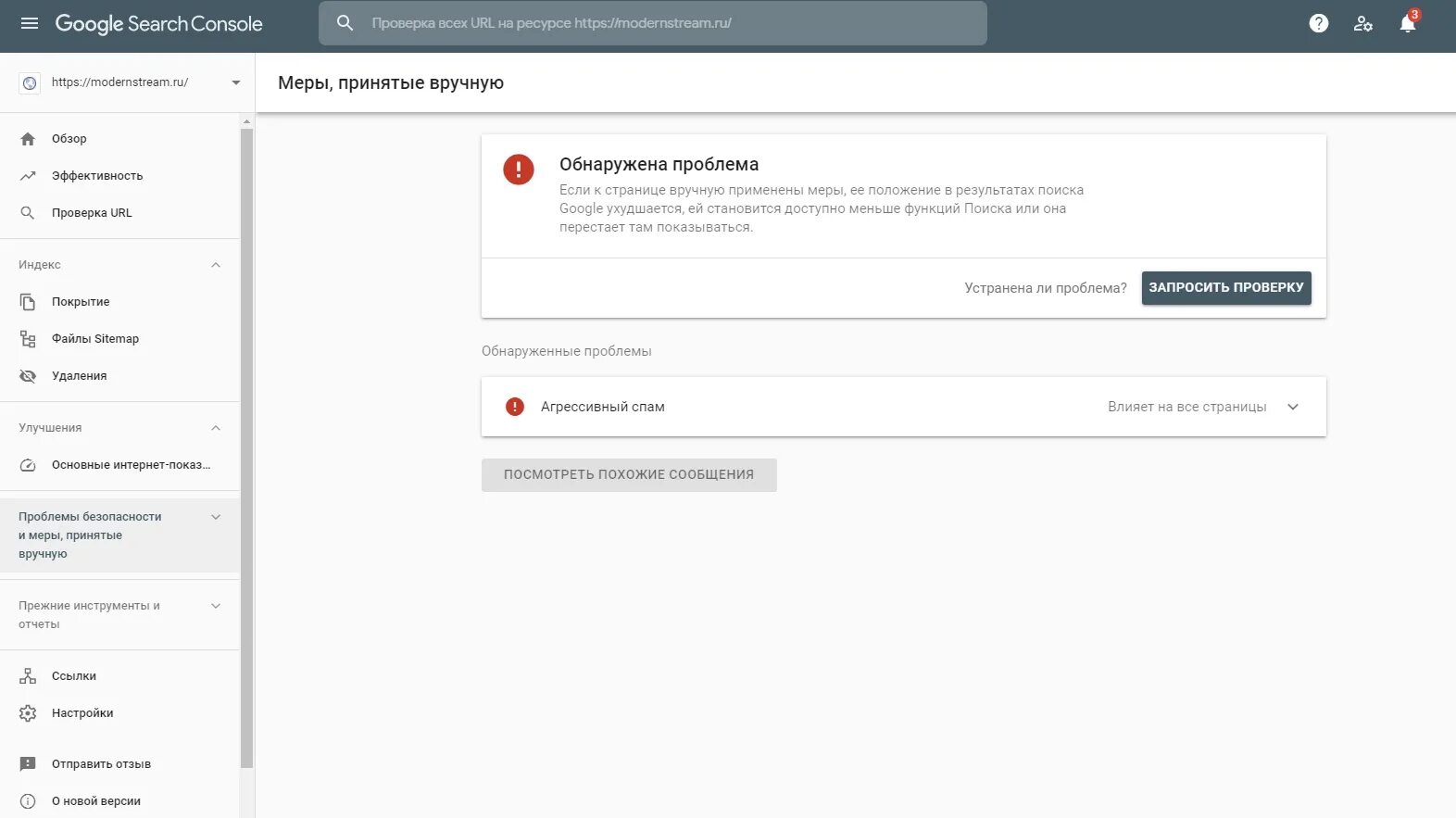
Task: Click ЗАПРОСИТЬ ПРОВЕРКУ button
Action: [x=1226, y=288]
